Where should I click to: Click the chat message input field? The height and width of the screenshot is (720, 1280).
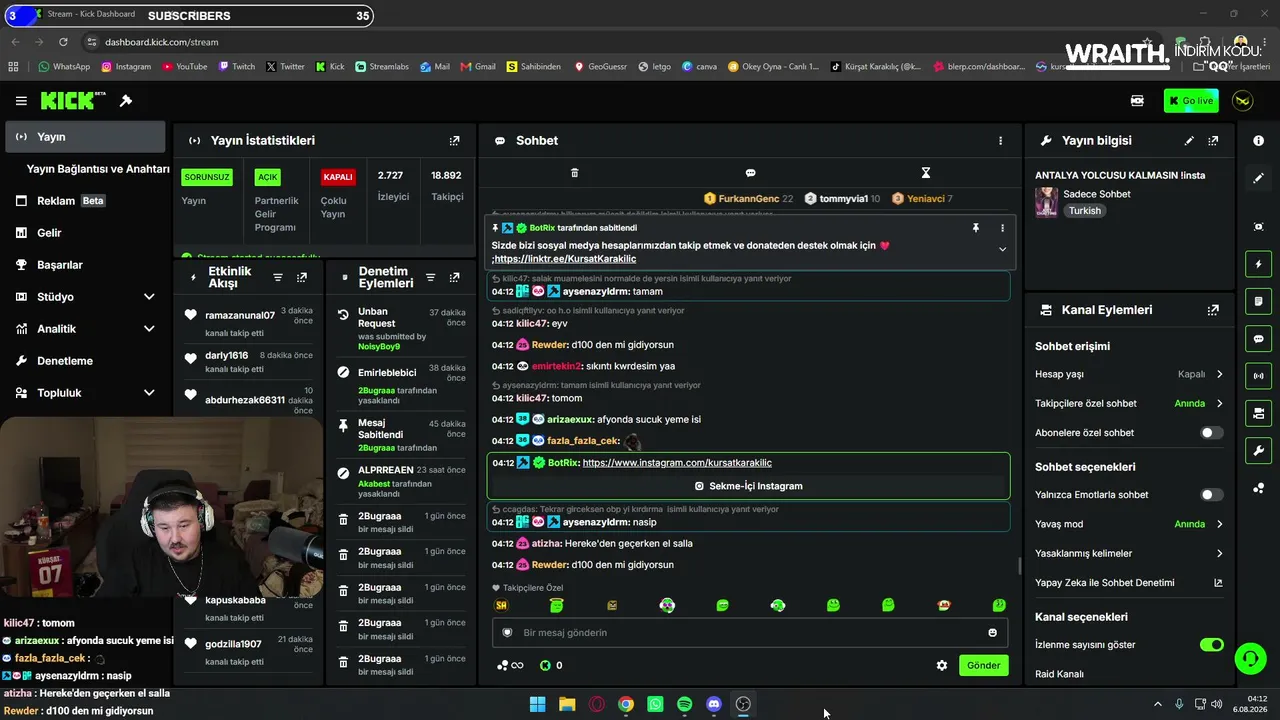click(749, 633)
